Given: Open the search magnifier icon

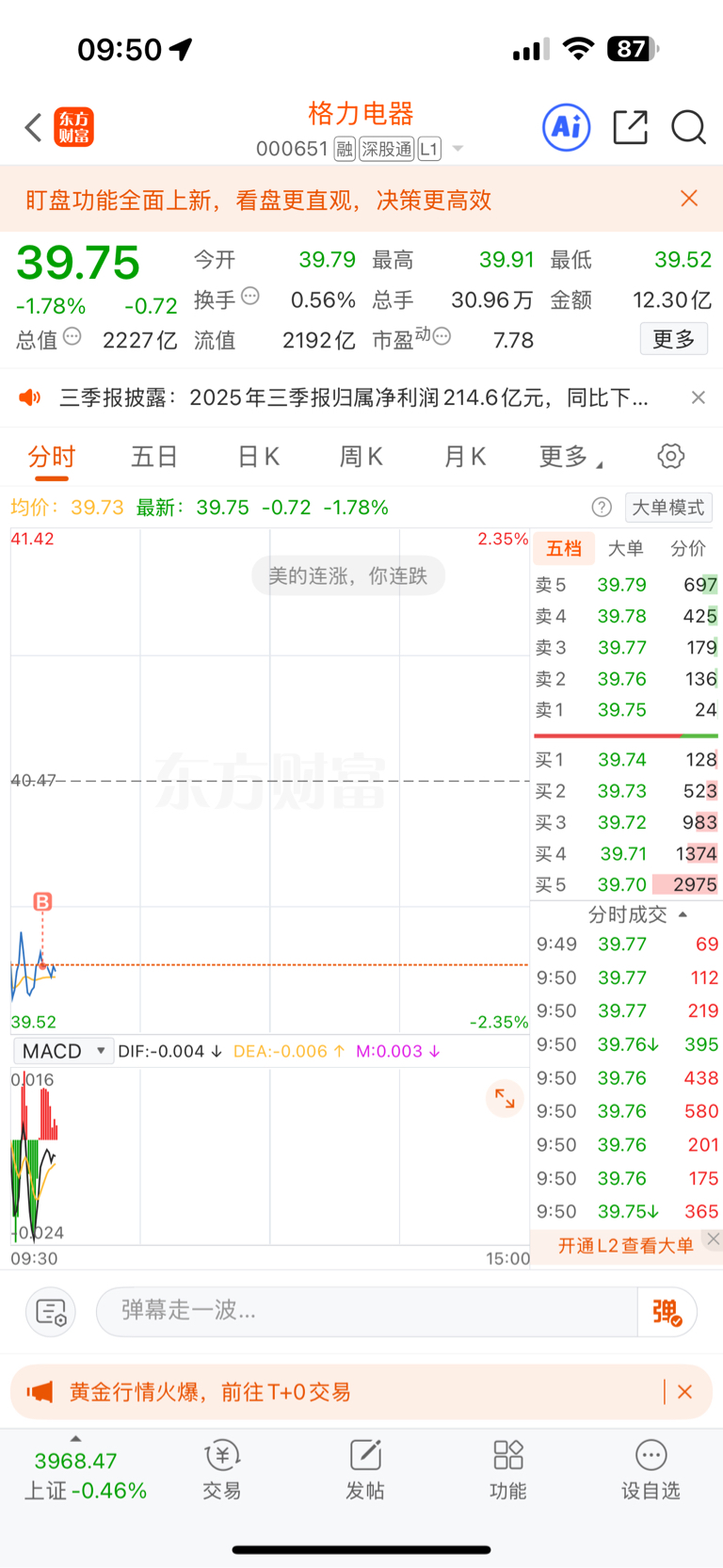Looking at the screenshot, I should (688, 126).
